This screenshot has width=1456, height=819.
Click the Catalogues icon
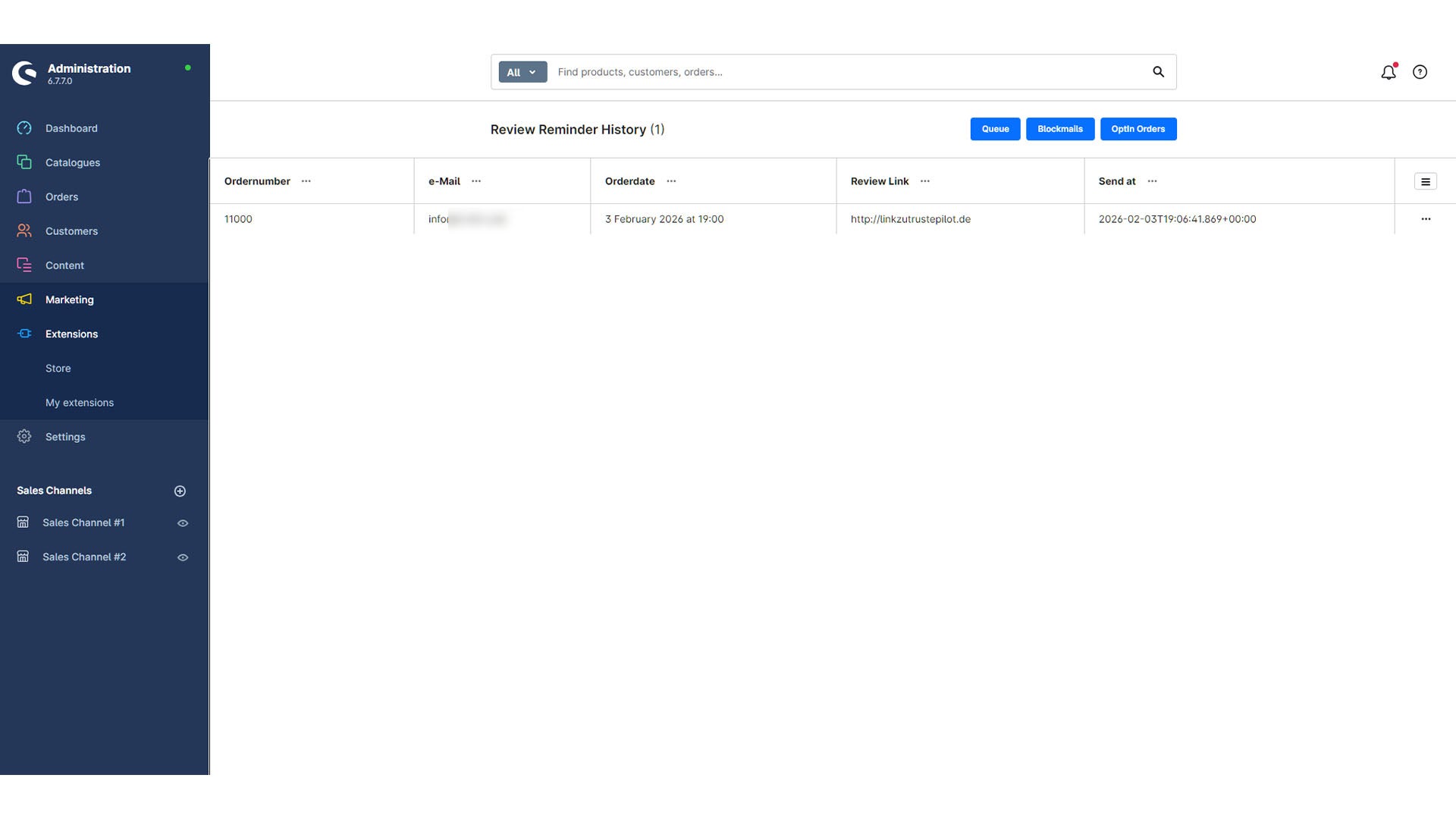(x=24, y=162)
